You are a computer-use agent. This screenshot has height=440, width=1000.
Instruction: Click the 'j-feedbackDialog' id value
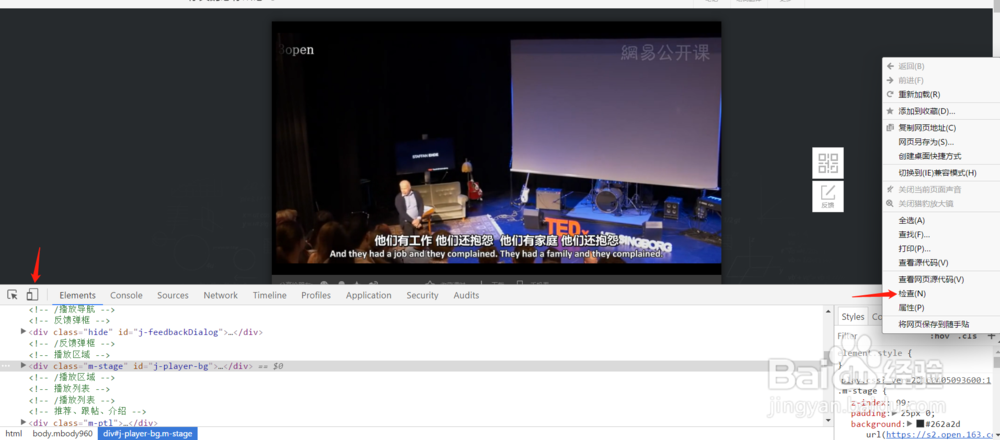pos(179,332)
